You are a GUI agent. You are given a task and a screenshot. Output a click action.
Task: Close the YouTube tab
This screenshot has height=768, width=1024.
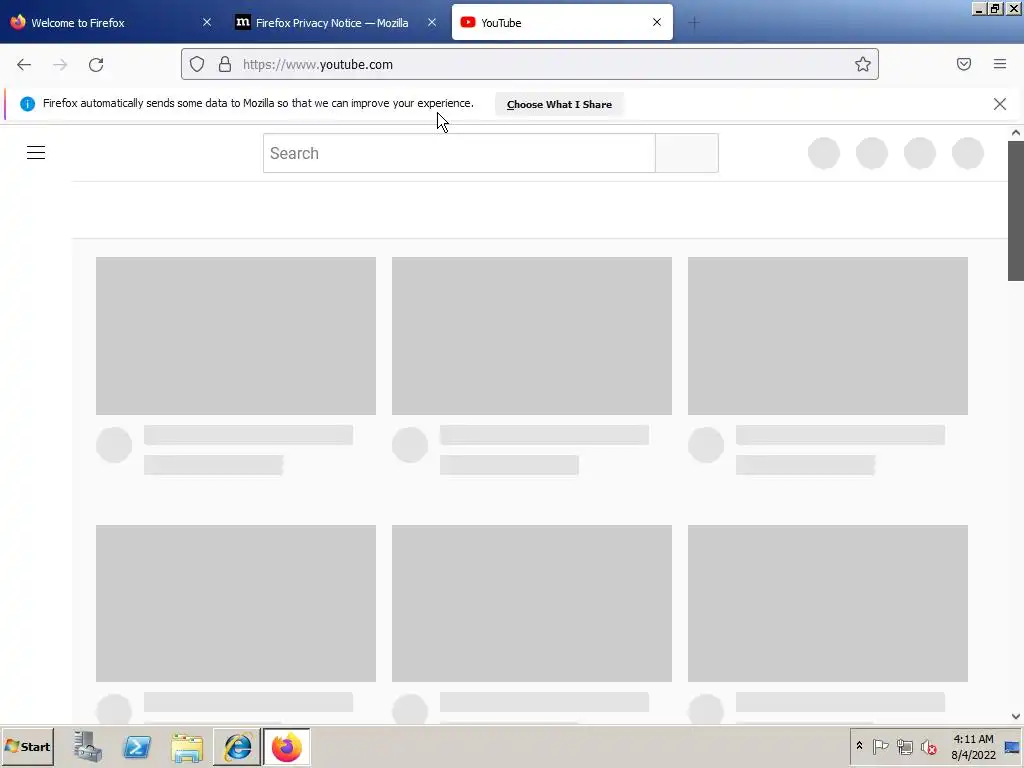[x=657, y=22]
